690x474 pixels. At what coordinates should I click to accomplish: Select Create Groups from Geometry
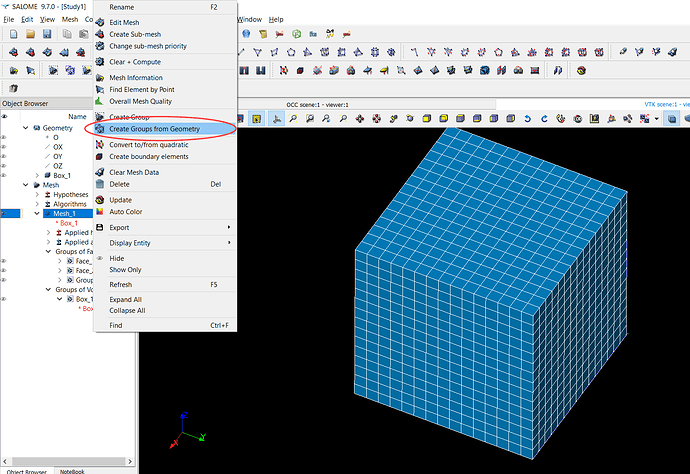coord(154,129)
